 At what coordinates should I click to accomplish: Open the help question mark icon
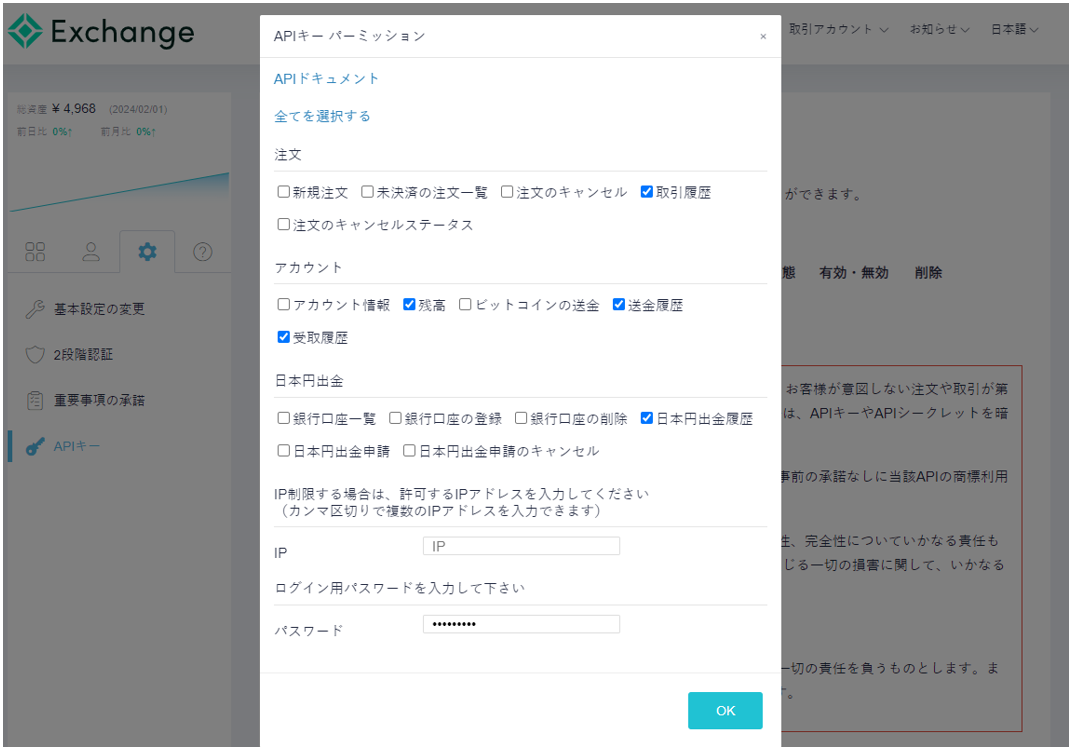tap(202, 252)
